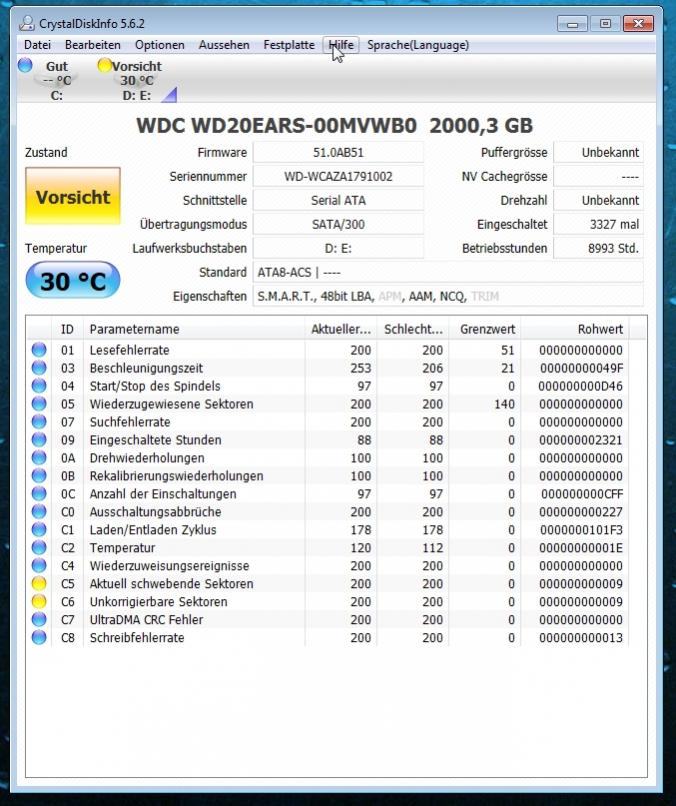Click the status icon of Ausschaltungsabbrüche

pyautogui.click(x=39, y=512)
